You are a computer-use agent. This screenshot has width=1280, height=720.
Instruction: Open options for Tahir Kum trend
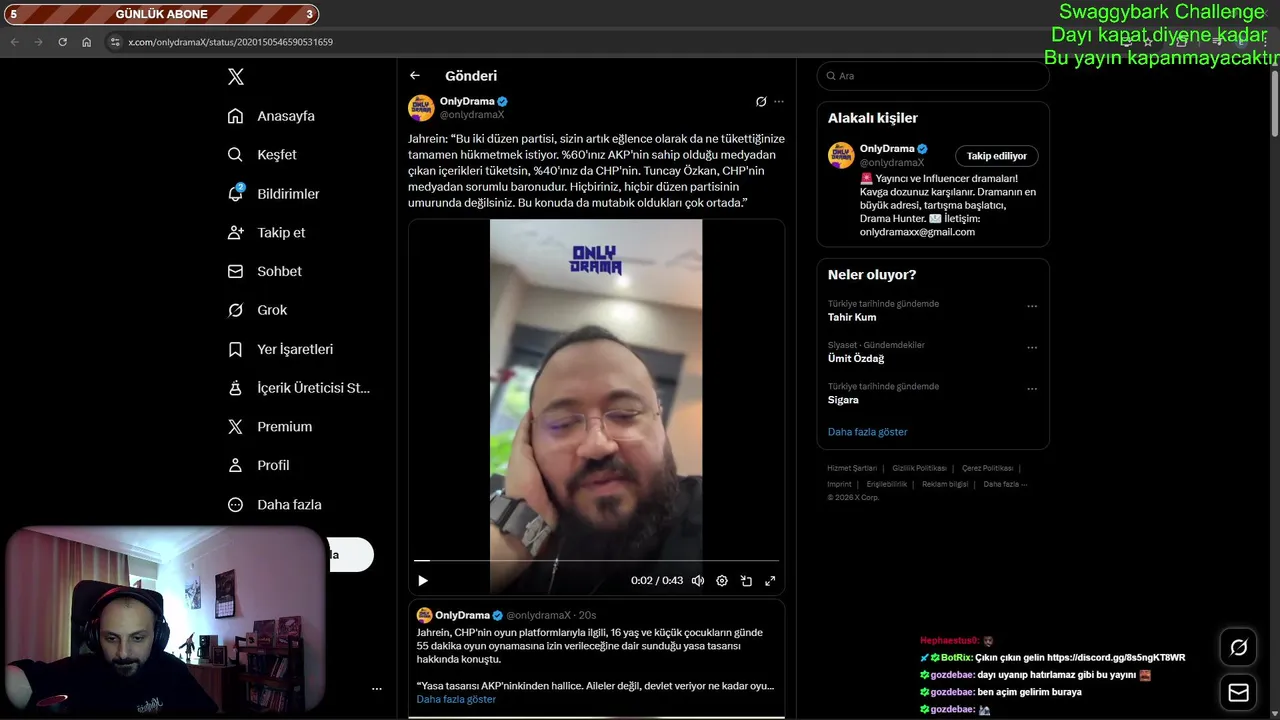(1032, 307)
